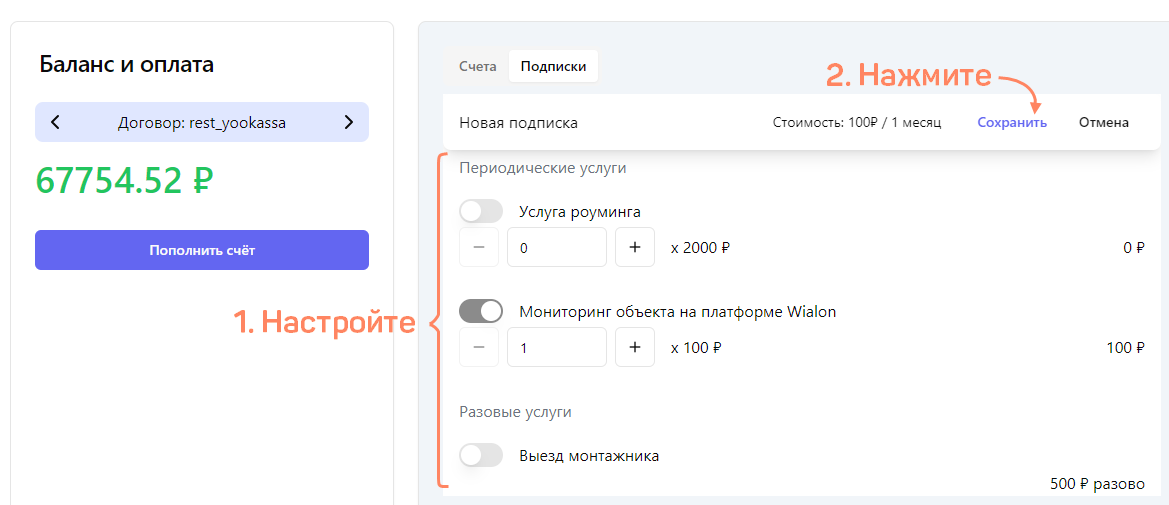Screen dimensions: 1169x505
Task: Click the Баланс и оплата heading
Action: tap(126, 64)
